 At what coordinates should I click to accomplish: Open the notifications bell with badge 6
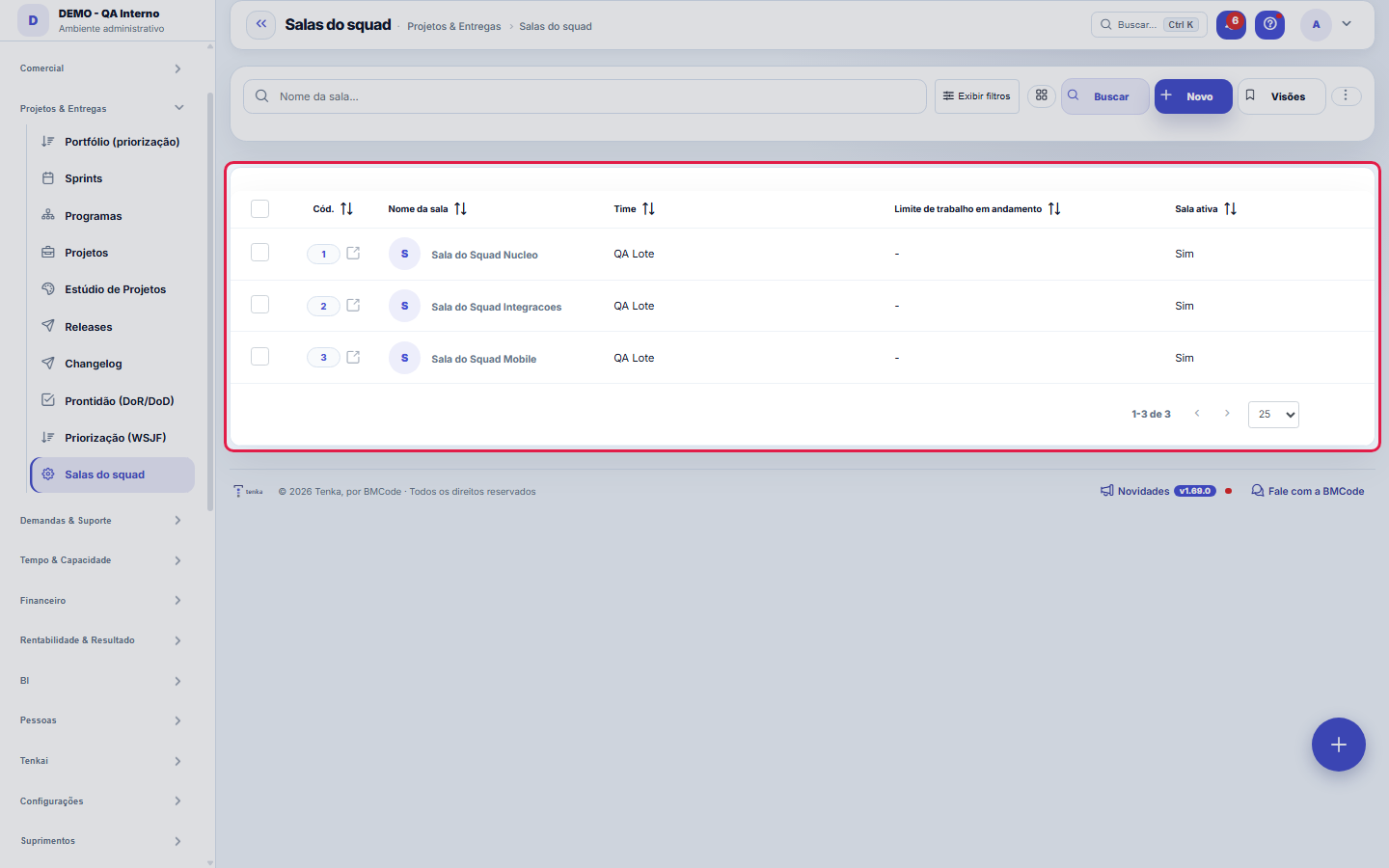click(x=1231, y=24)
